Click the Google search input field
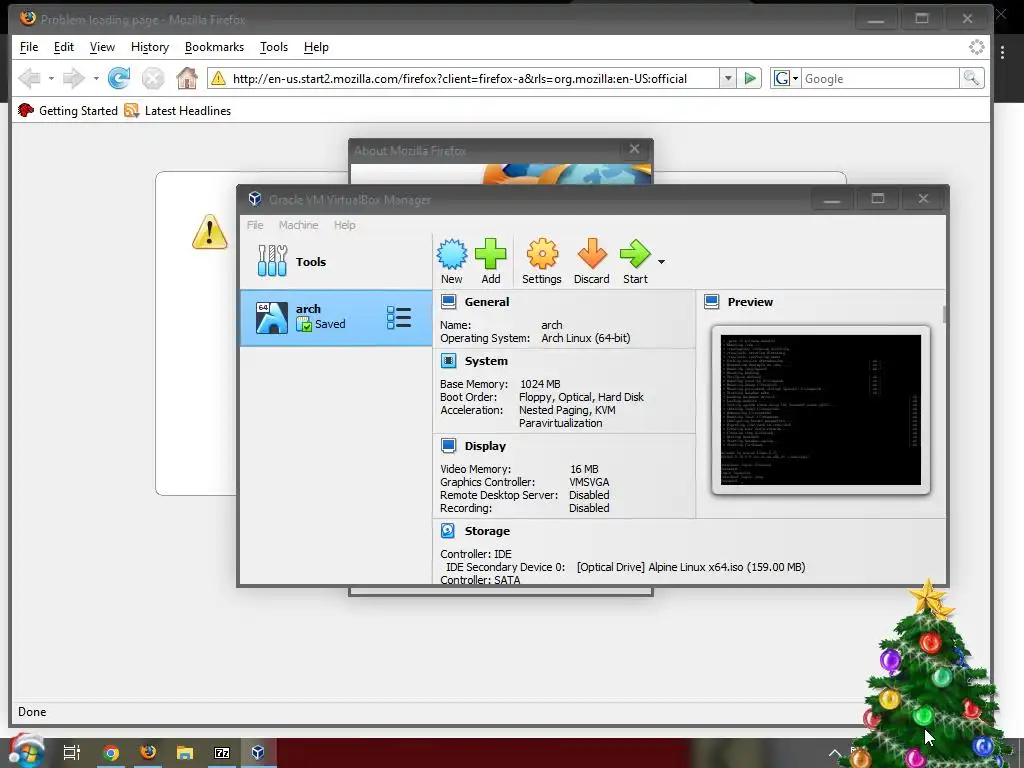Viewport: 1024px width, 768px height. click(880, 78)
